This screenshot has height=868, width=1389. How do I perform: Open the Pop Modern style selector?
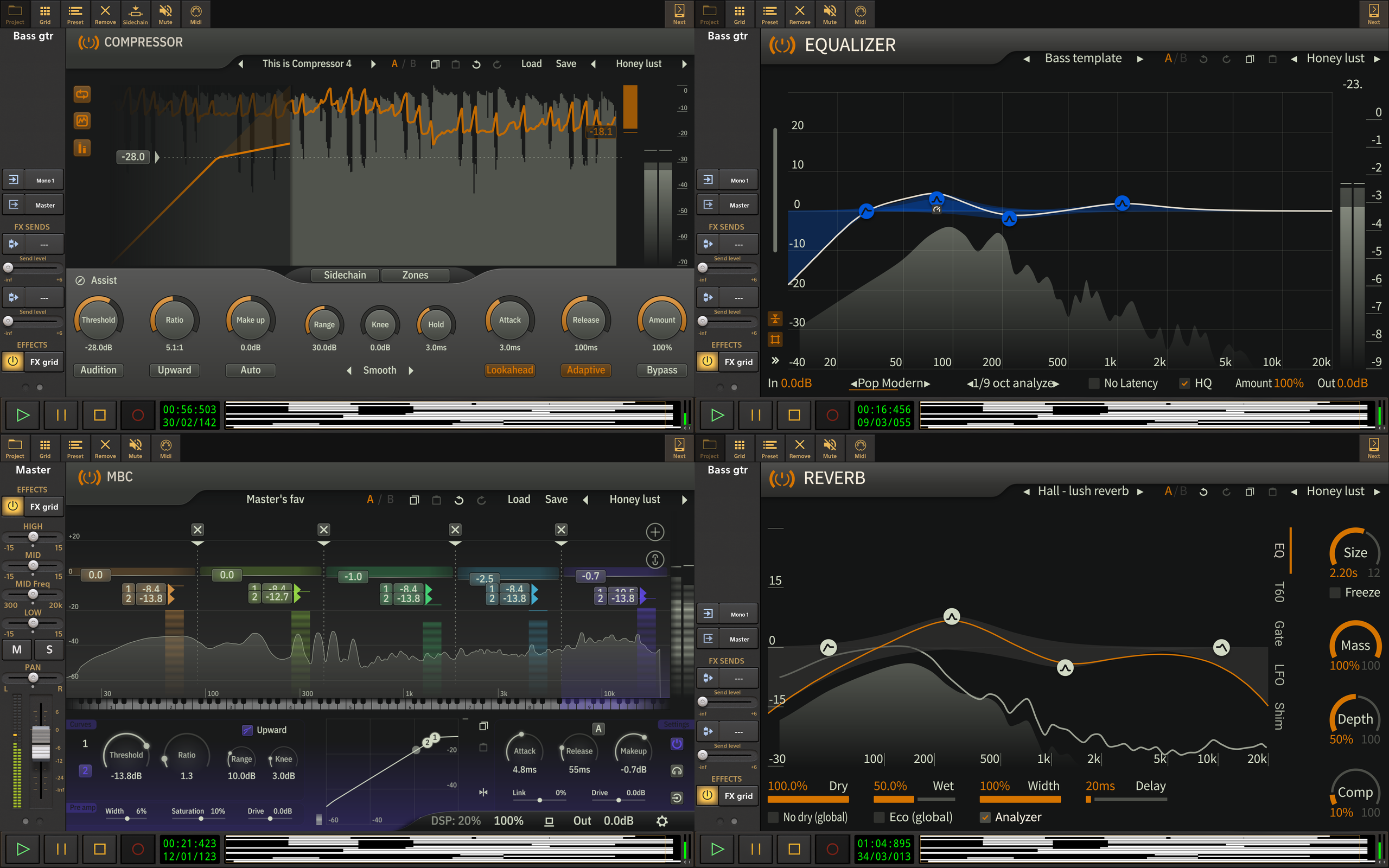890,384
